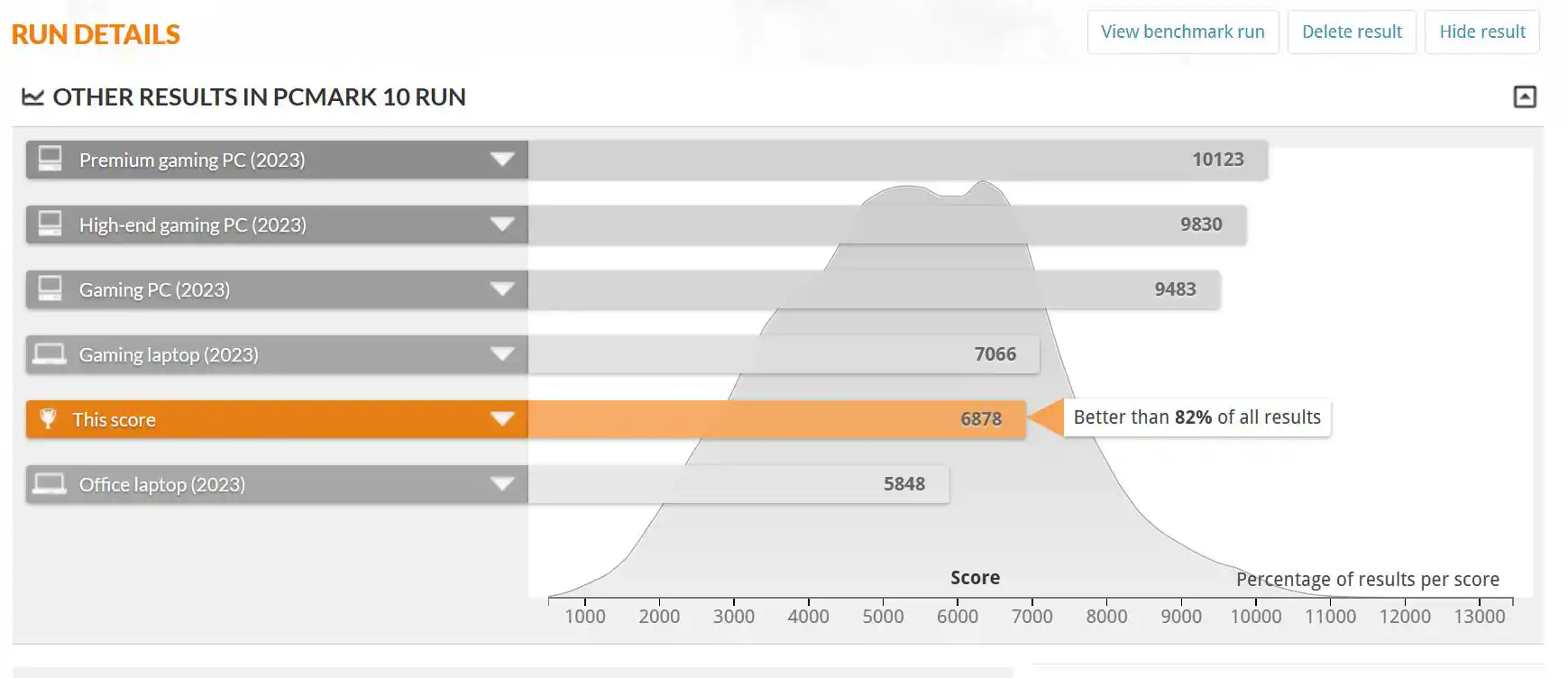Collapse the Other Results in PCMark 10 panel

coord(1524,97)
